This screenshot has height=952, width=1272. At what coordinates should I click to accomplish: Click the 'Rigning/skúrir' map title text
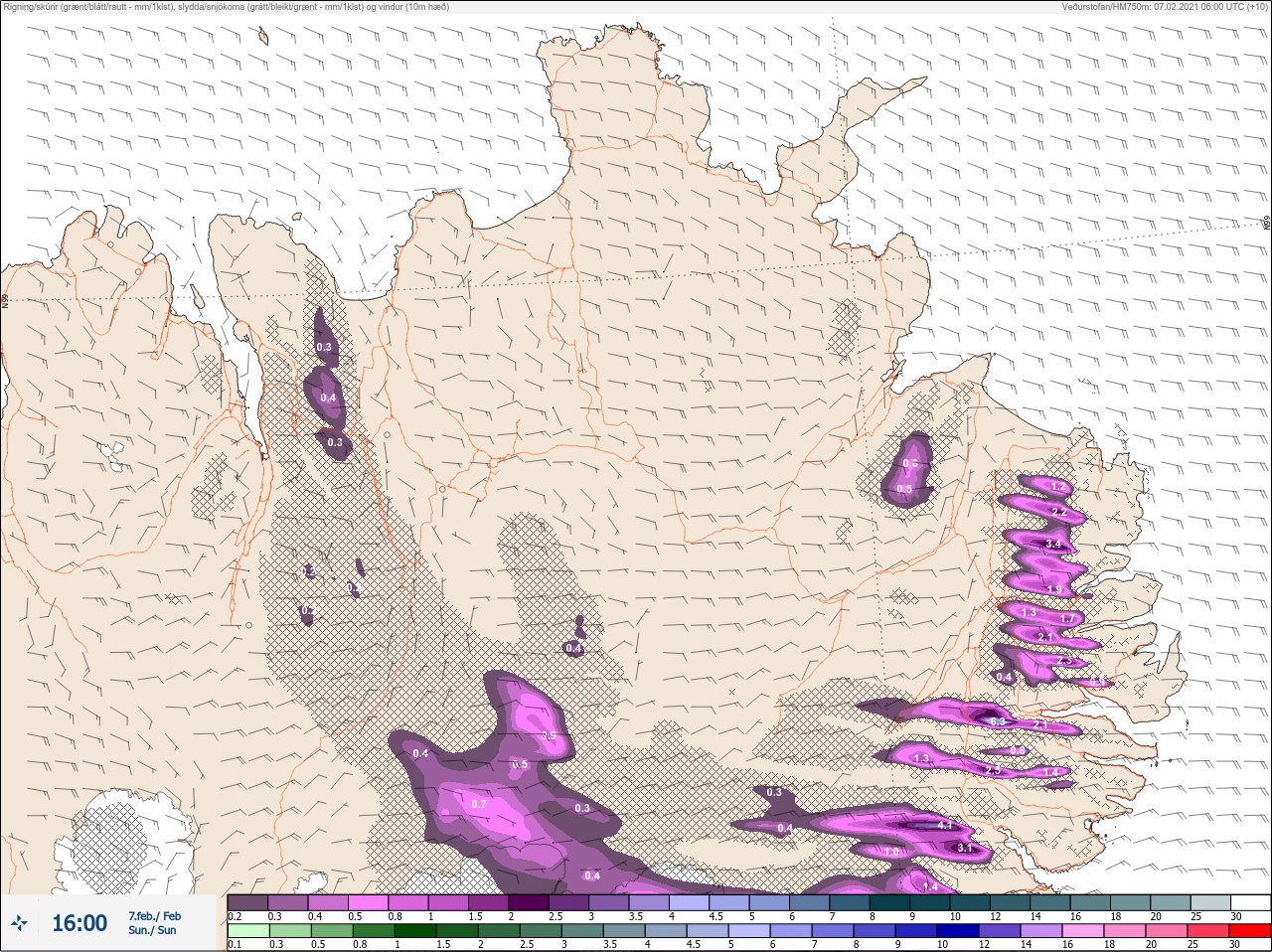pos(38,7)
